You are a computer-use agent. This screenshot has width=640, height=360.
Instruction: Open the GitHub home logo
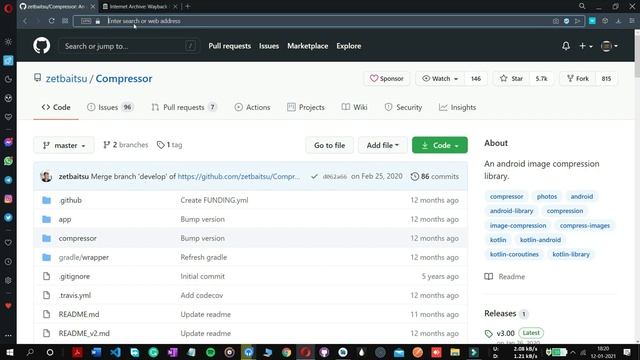[42, 46]
